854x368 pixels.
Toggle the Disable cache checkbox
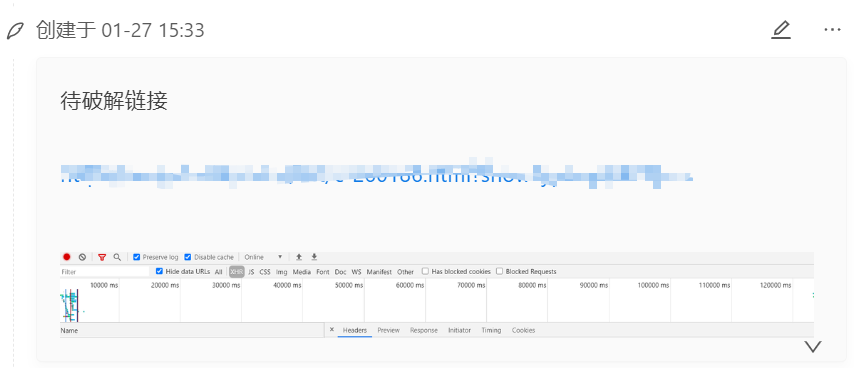[x=188, y=257]
